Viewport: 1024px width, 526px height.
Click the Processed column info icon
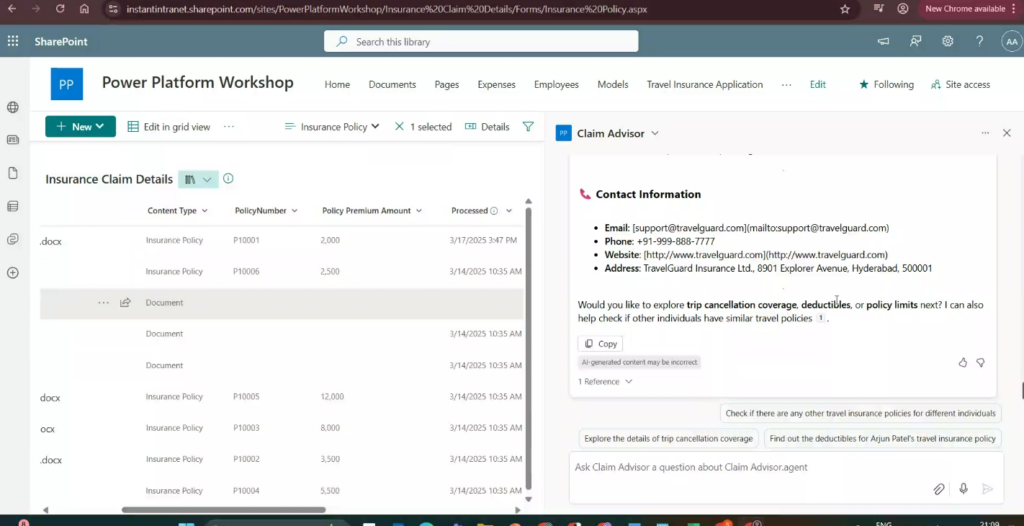[x=494, y=210]
